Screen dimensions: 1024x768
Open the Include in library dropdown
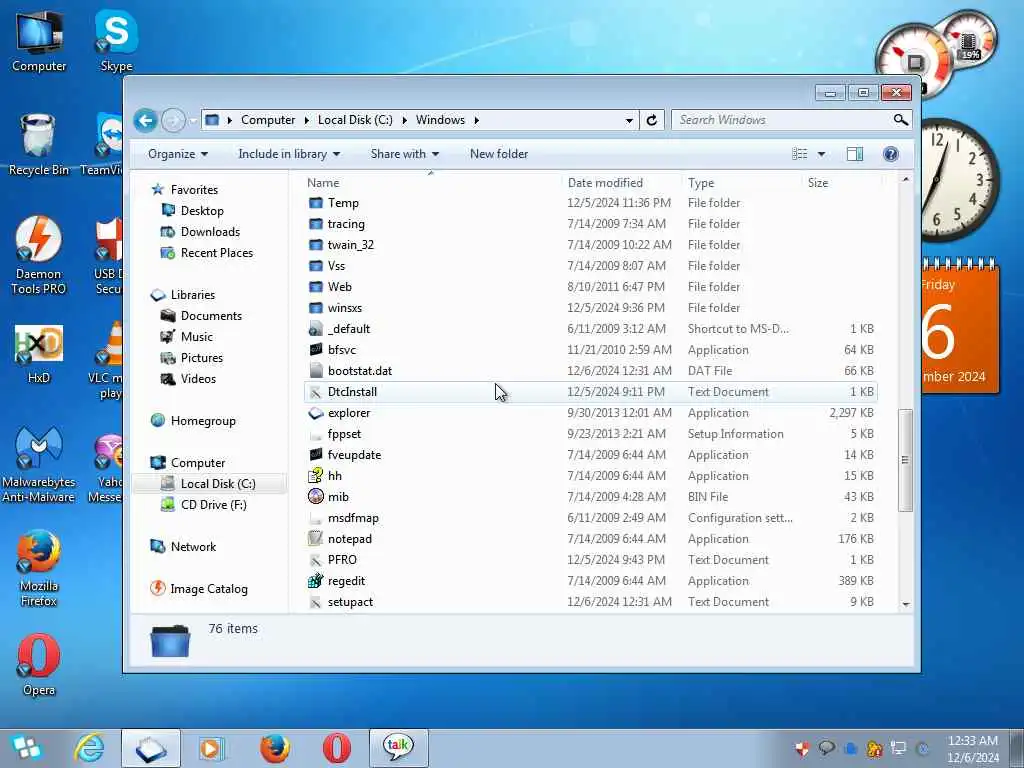tap(289, 154)
